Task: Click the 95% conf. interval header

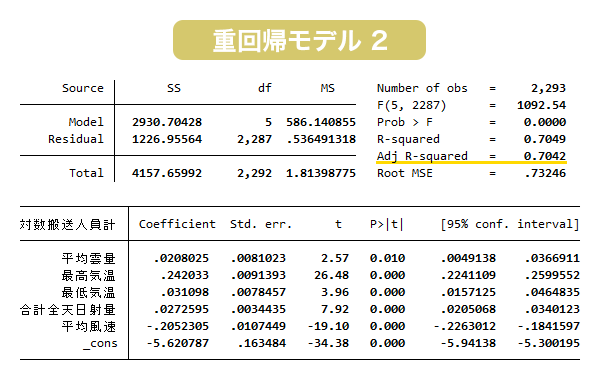Action: tap(510, 224)
